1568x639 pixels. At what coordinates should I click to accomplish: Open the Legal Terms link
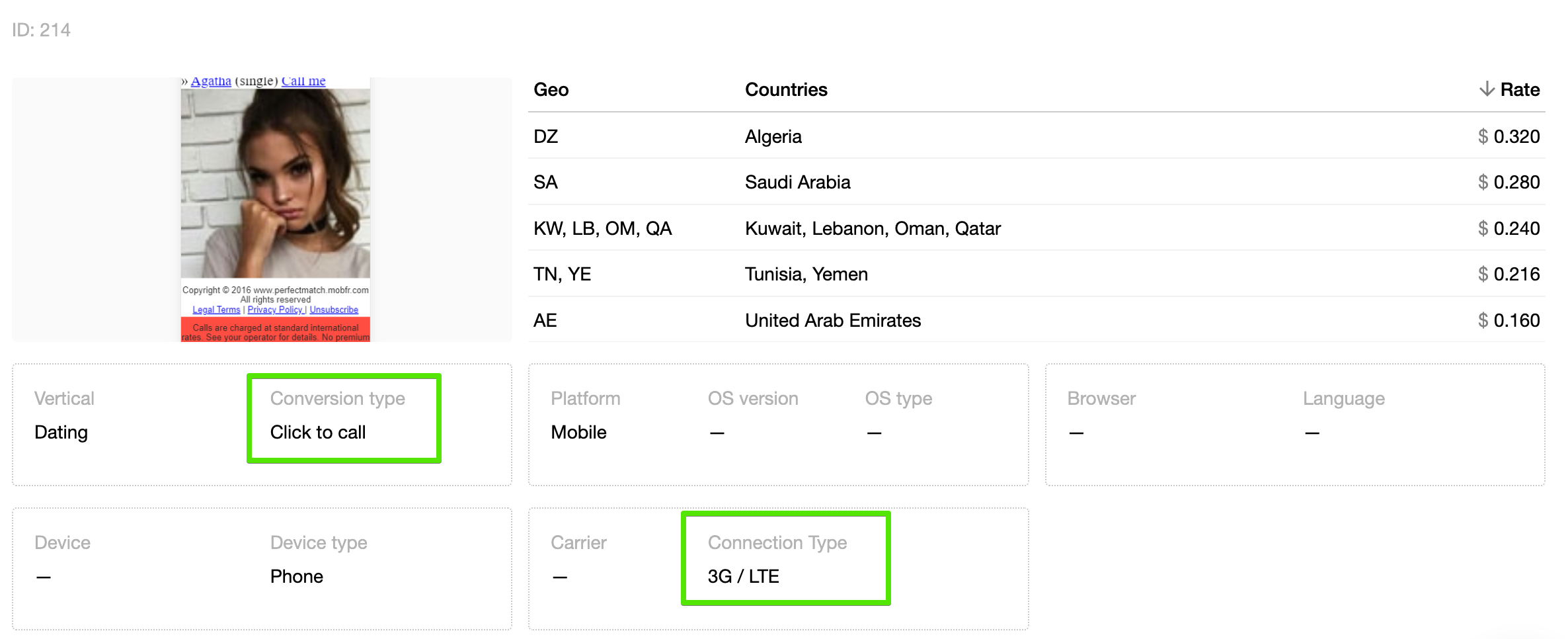pyautogui.click(x=216, y=310)
